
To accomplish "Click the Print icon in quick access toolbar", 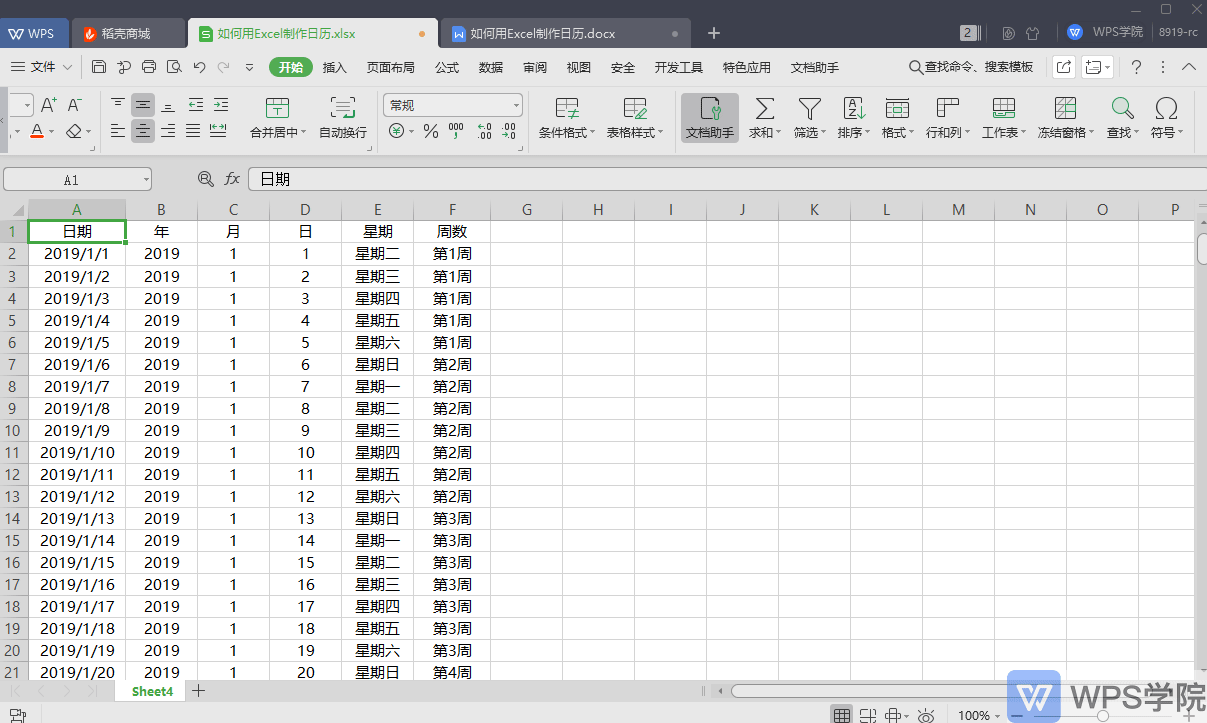I will (x=149, y=67).
